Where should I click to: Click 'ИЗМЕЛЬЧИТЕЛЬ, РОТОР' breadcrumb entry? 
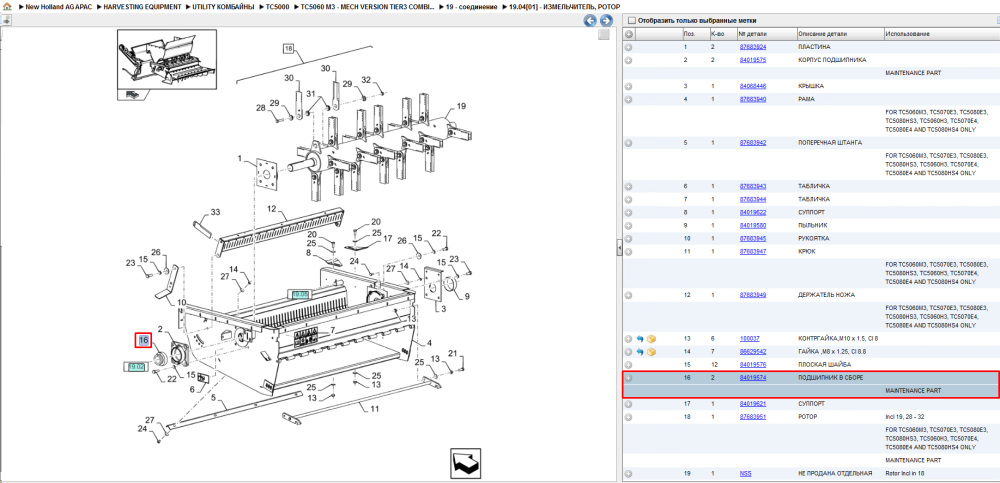[x=564, y=6]
